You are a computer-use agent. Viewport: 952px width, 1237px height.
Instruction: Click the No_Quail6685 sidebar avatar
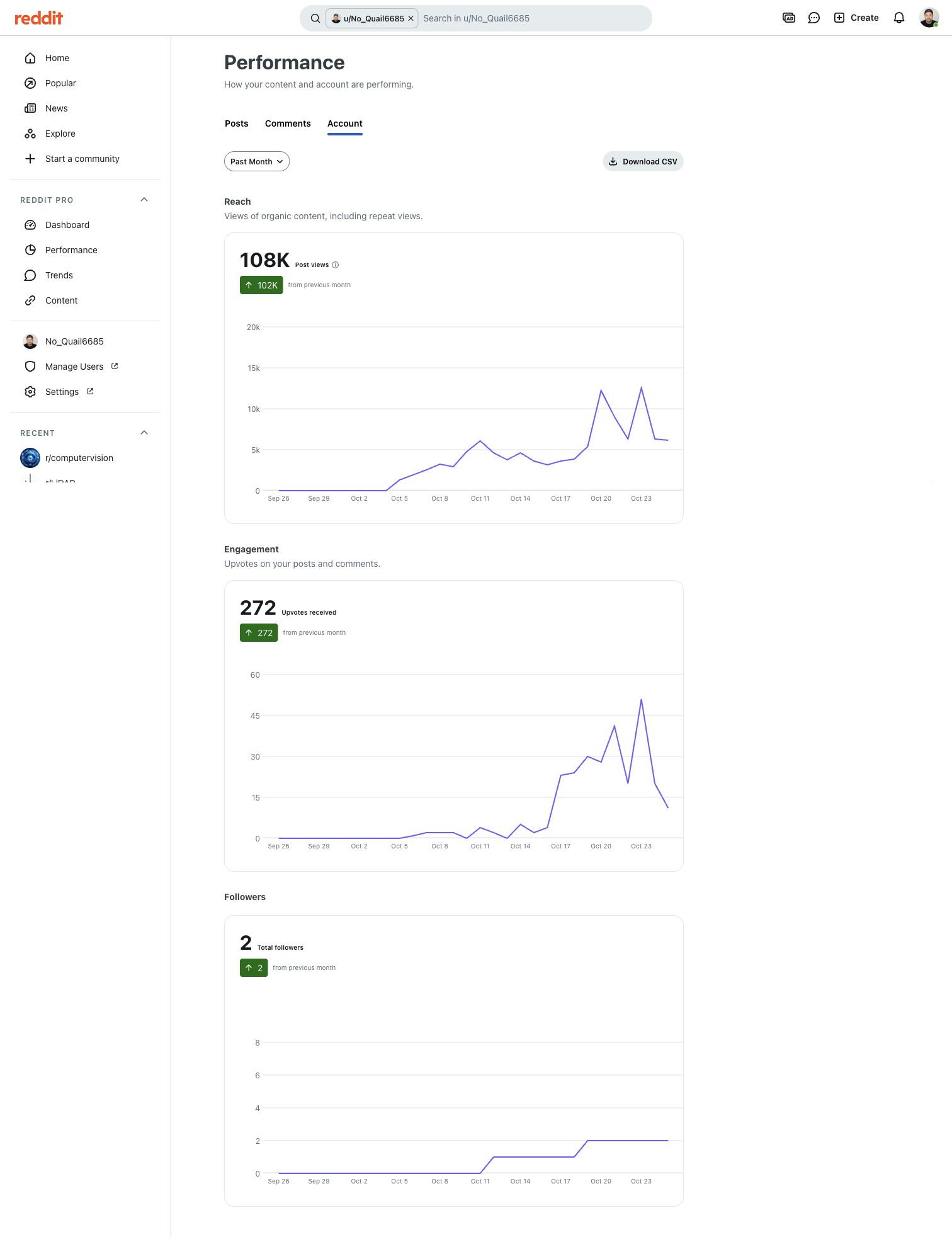[x=30, y=341]
